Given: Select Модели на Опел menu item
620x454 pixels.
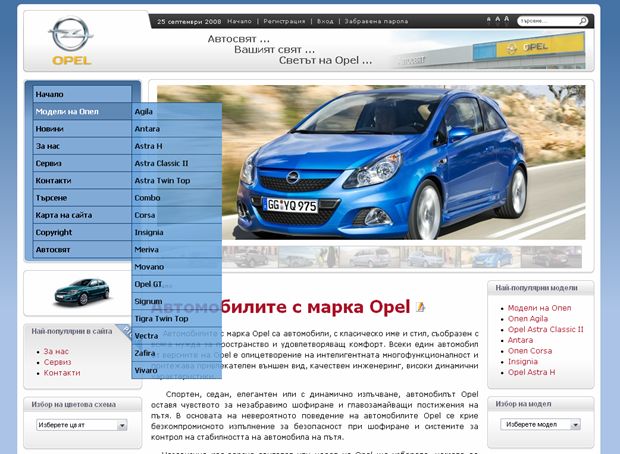Looking at the screenshot, I should pos(82,112).
